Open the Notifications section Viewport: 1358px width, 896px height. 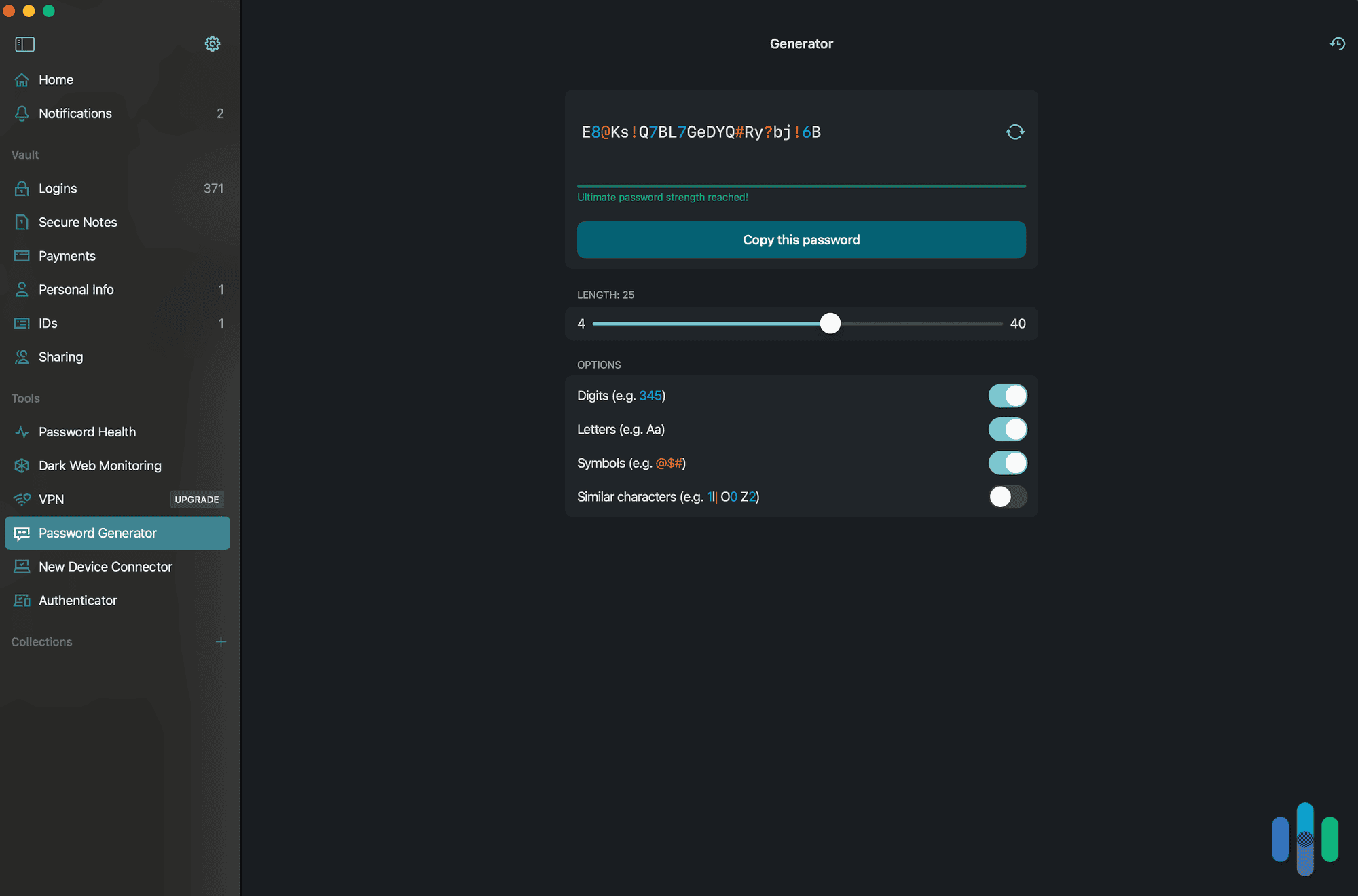click(75, 113)
